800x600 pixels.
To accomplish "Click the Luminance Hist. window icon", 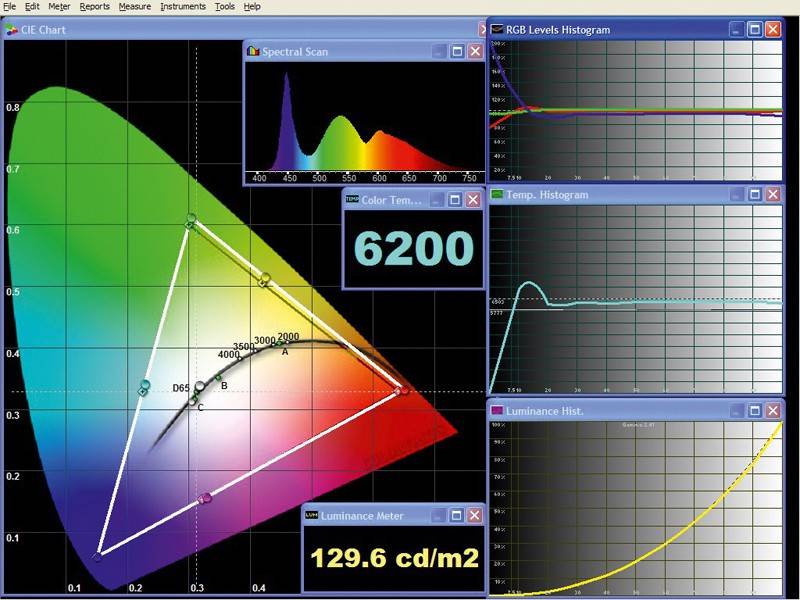I will click(496, 411).
